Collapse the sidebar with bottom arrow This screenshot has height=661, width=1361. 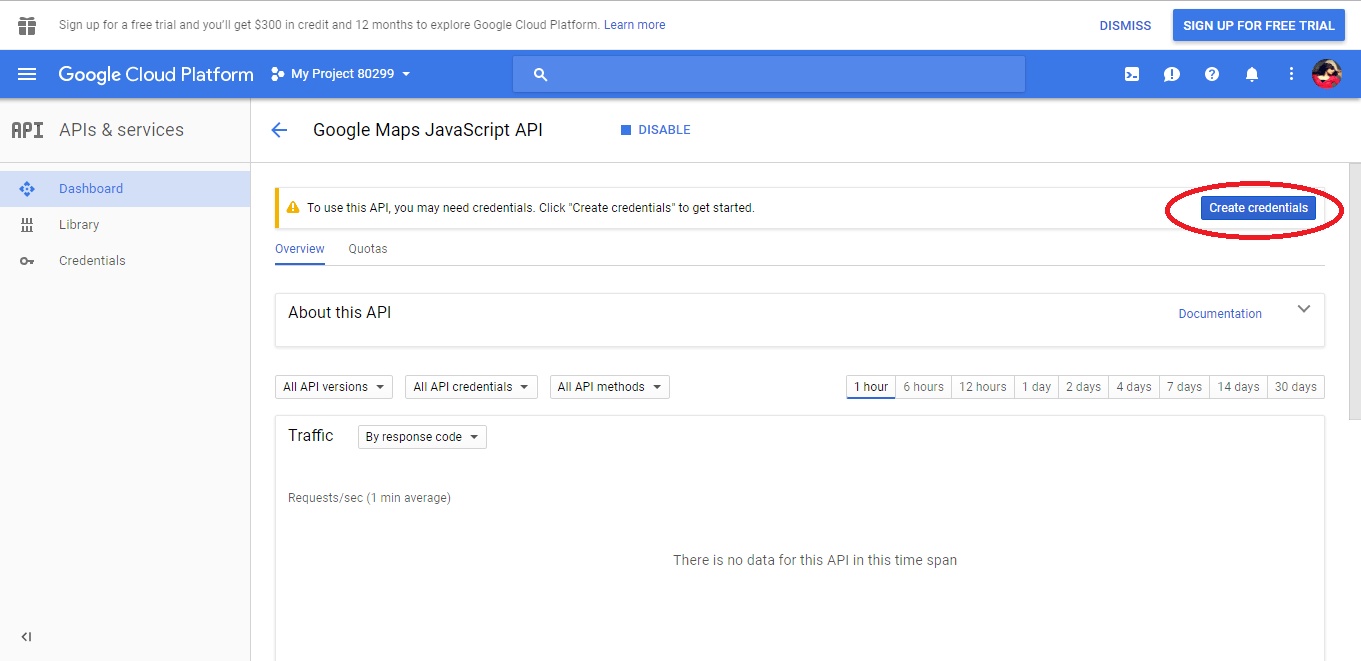27,637
